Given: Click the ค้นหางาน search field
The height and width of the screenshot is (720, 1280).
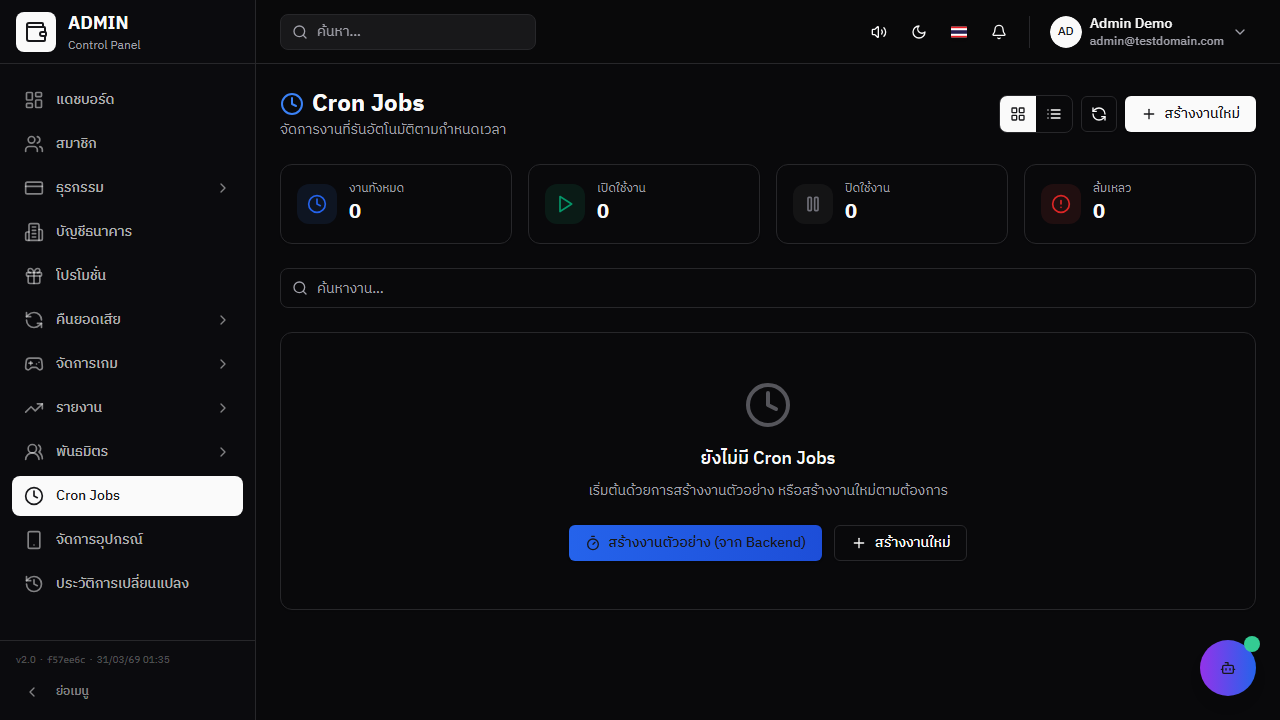Looking at the screenshot, I should pos(768,288).
